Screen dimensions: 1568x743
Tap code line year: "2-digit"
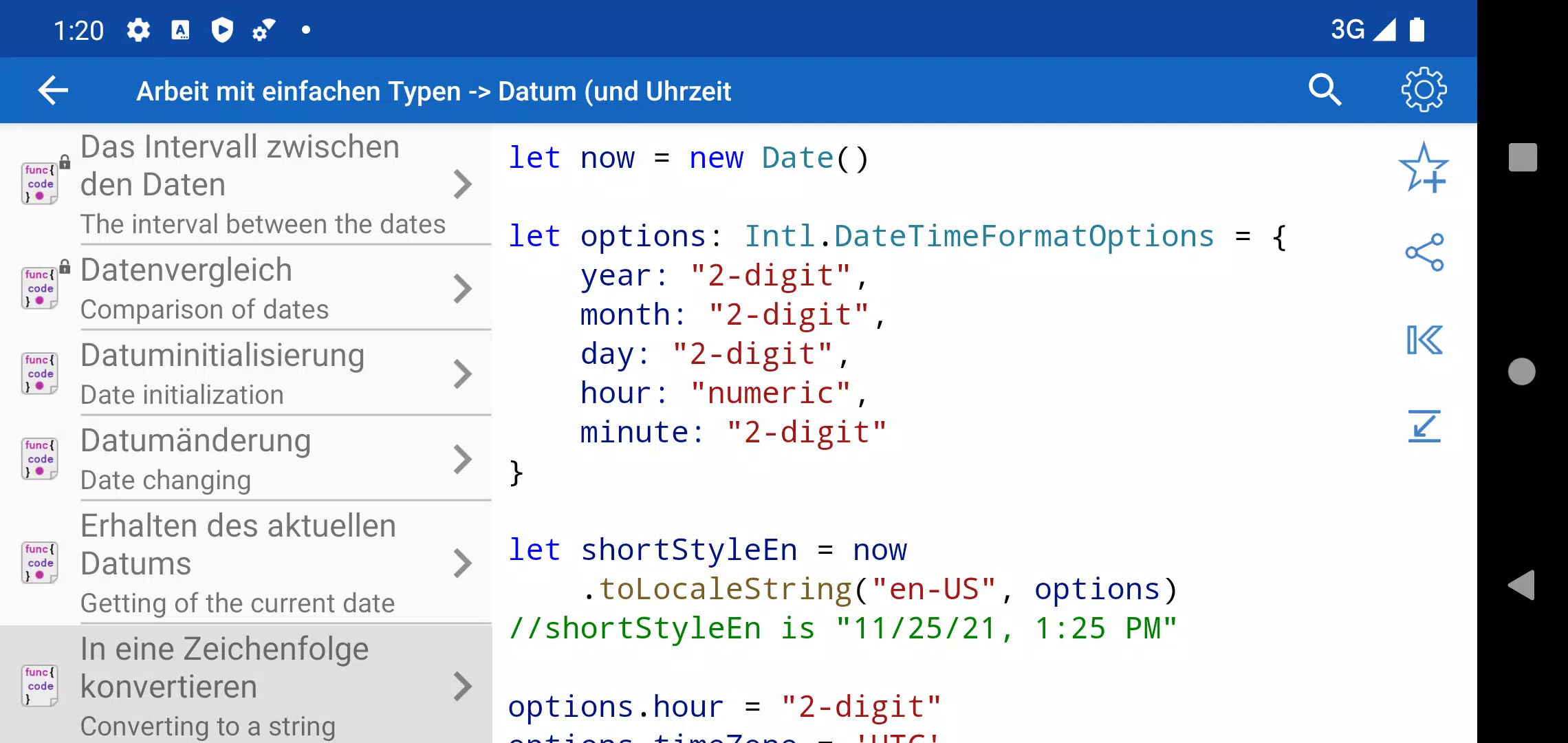723,276
